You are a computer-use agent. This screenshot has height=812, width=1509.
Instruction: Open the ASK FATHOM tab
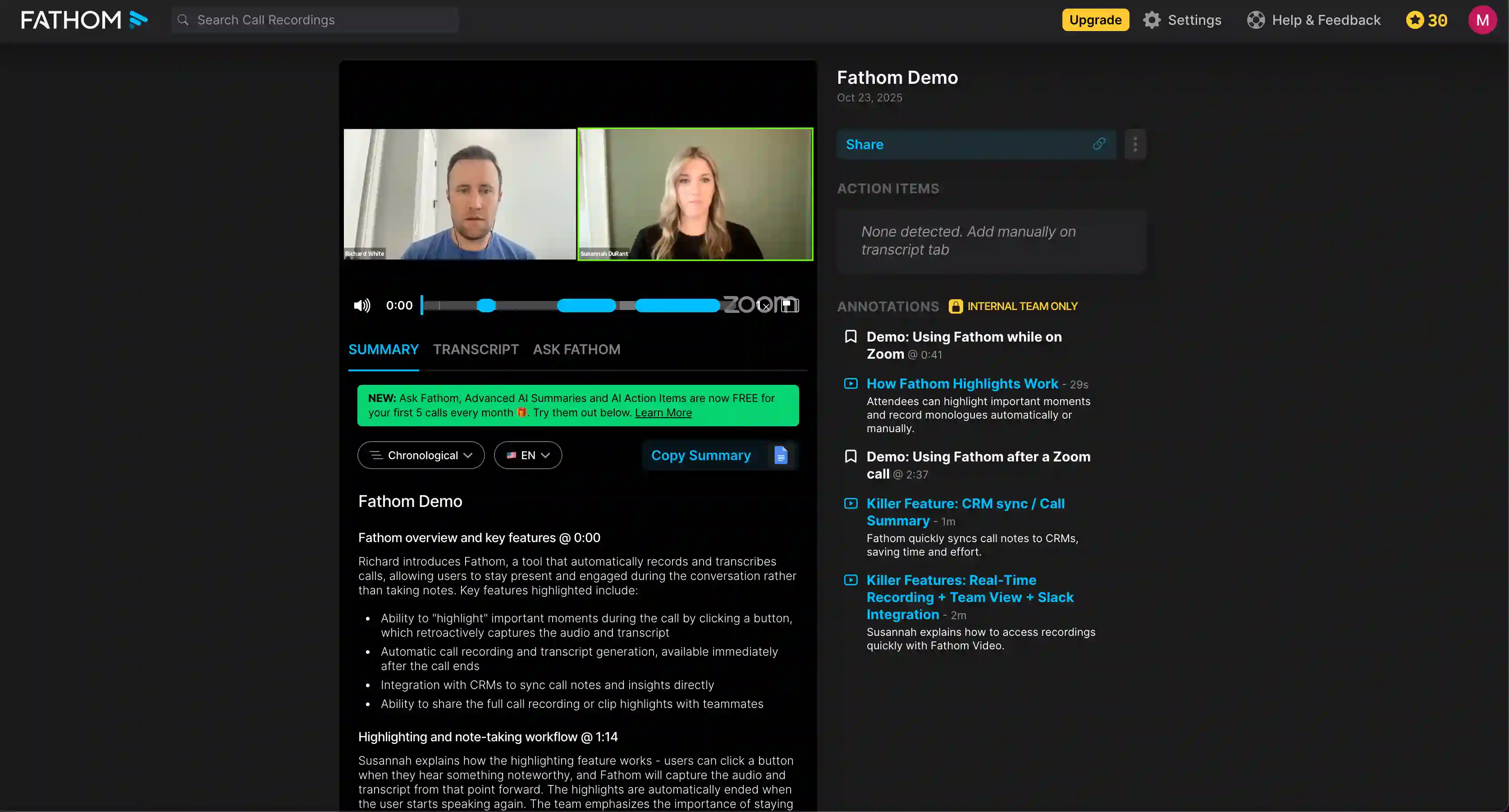click(x=576, y=350)
